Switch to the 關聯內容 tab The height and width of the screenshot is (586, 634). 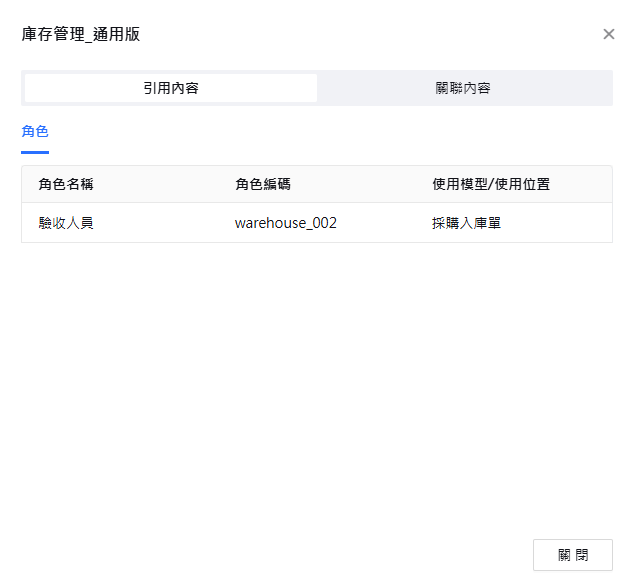[463, 88]
